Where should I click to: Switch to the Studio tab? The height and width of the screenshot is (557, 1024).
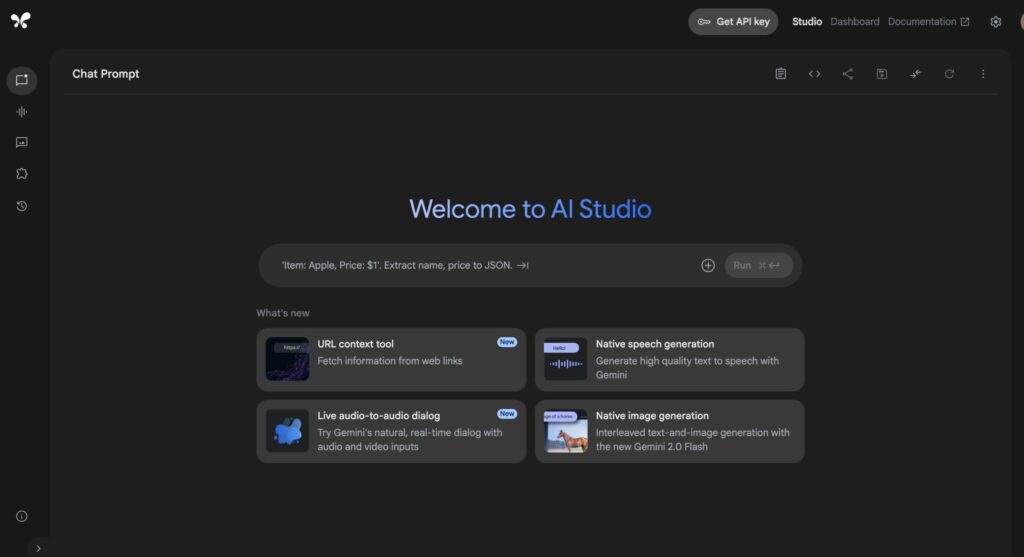pos(807,22)
